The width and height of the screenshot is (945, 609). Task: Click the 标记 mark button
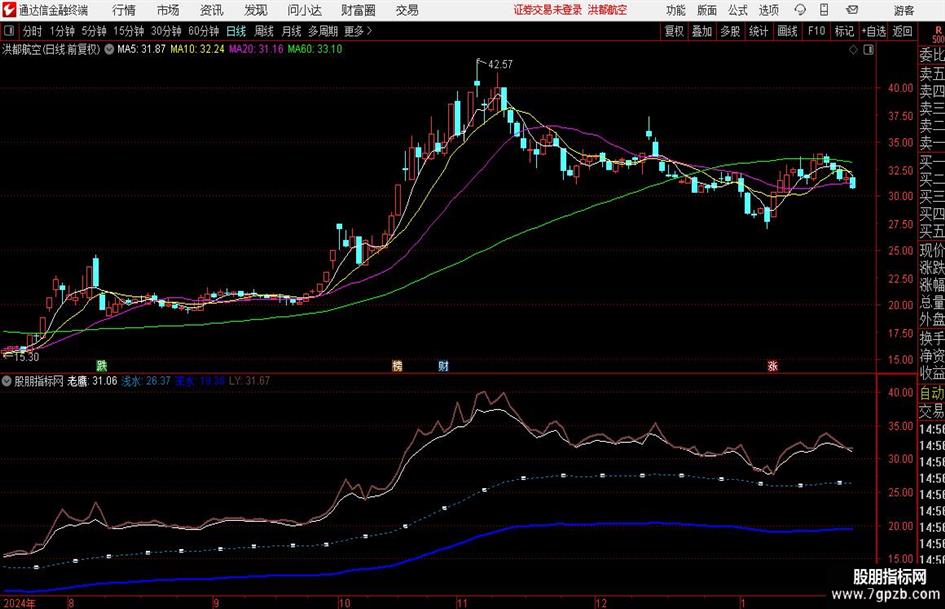tap(844, 31)
